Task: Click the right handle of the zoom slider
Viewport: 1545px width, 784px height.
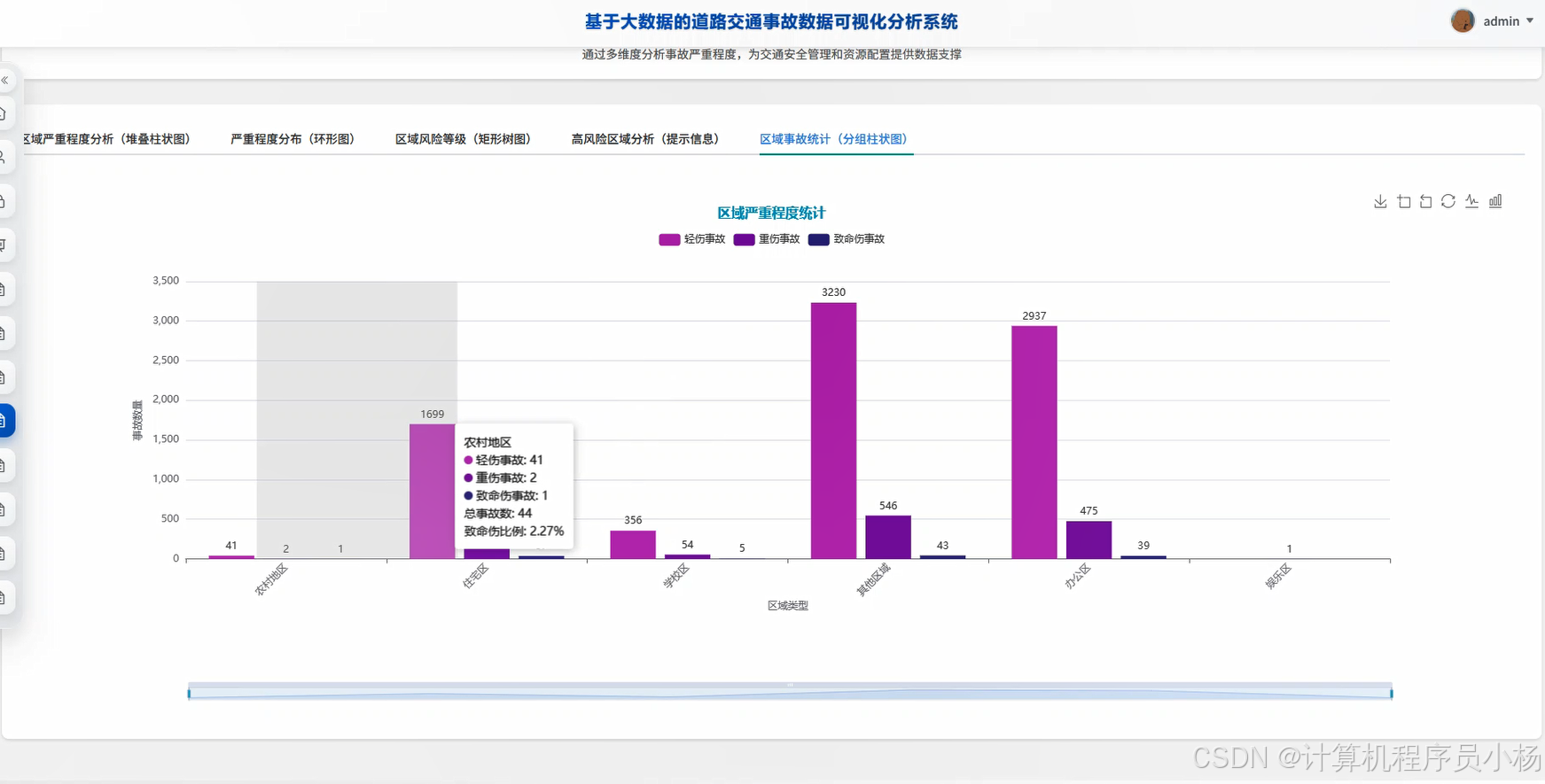Action: 1392,693
